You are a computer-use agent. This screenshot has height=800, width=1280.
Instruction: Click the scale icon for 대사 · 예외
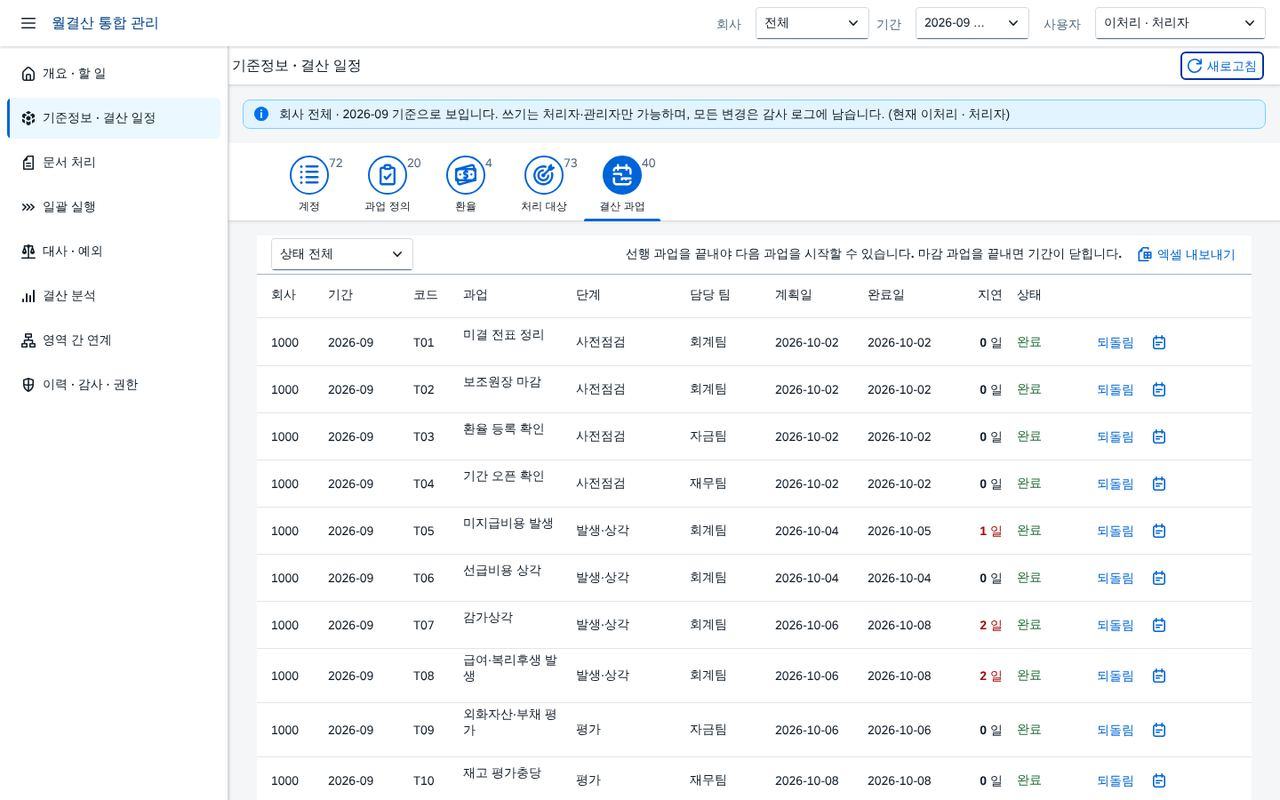pos(28,252)
